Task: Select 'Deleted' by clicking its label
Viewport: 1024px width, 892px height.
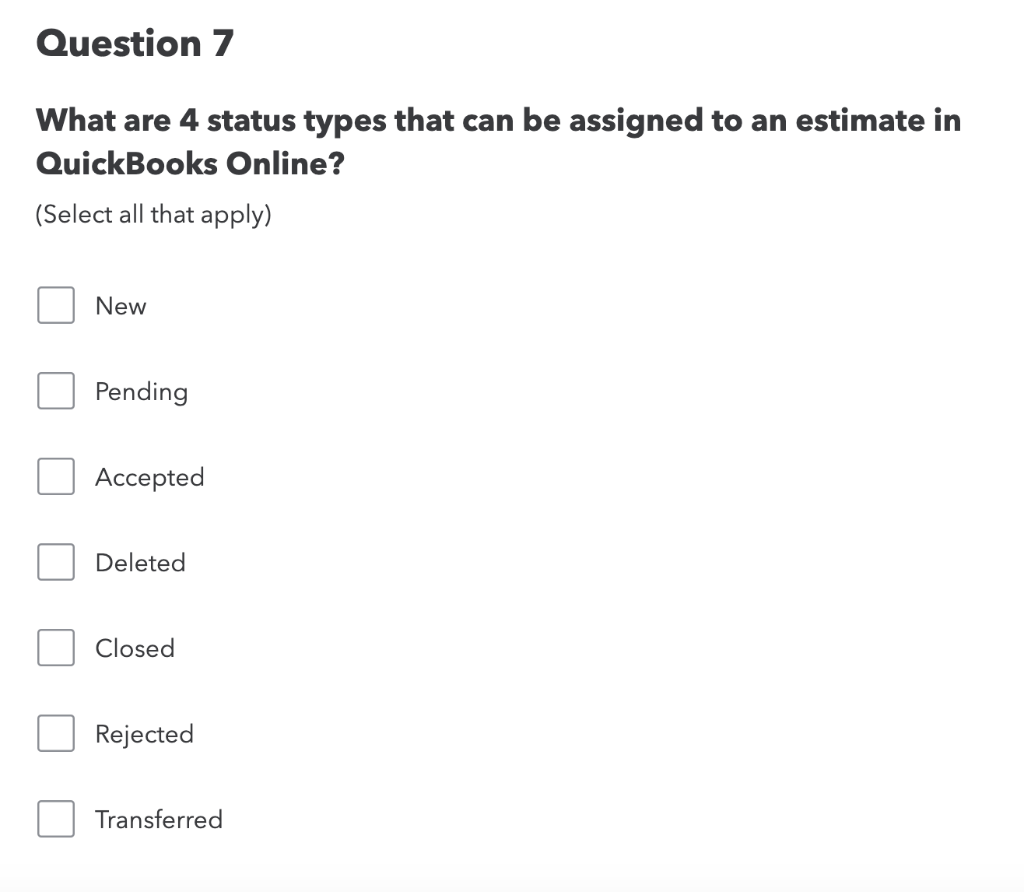Action: 140,563
